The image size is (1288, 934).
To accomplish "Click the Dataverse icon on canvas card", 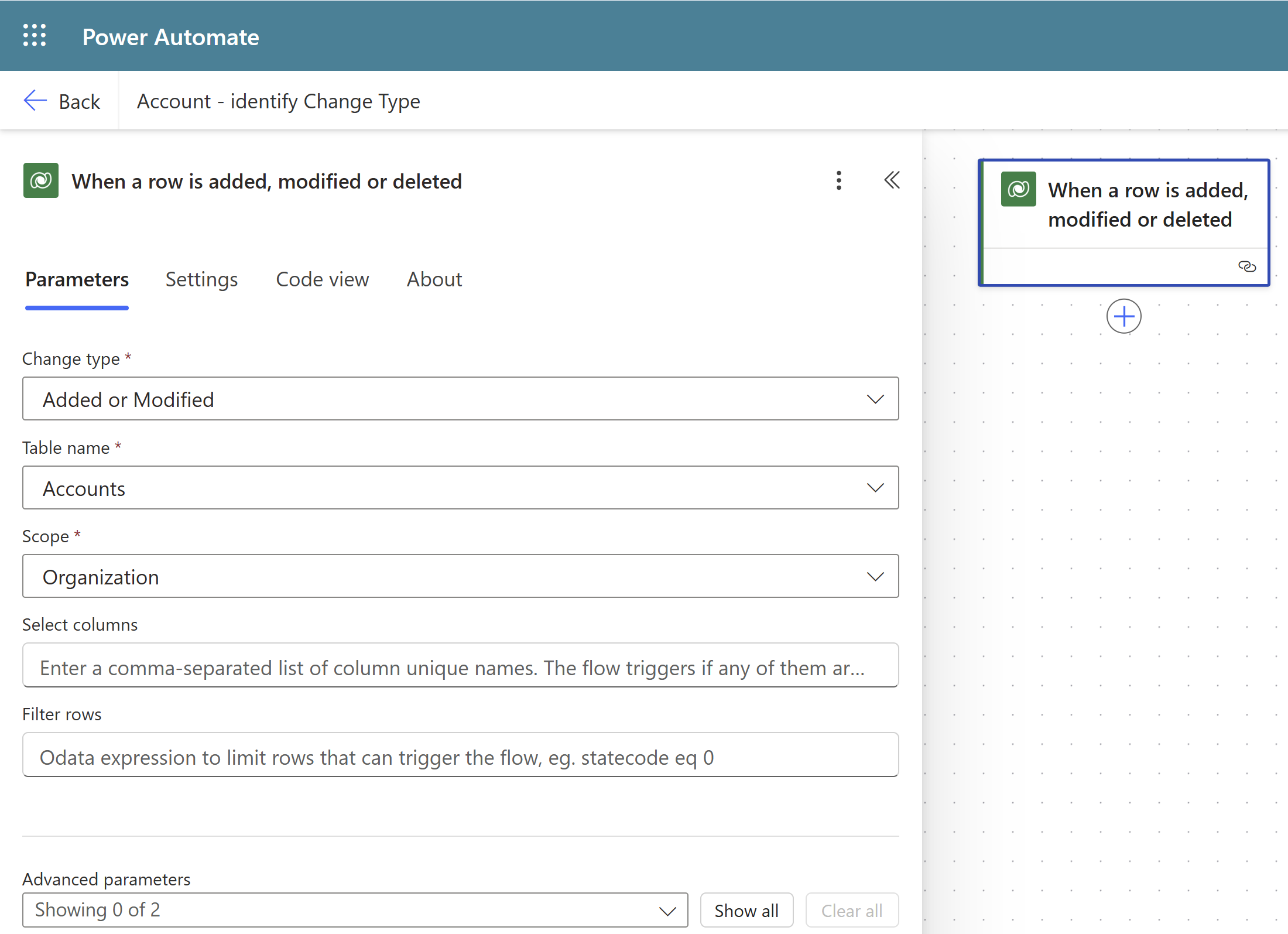I will [1019, 189].
